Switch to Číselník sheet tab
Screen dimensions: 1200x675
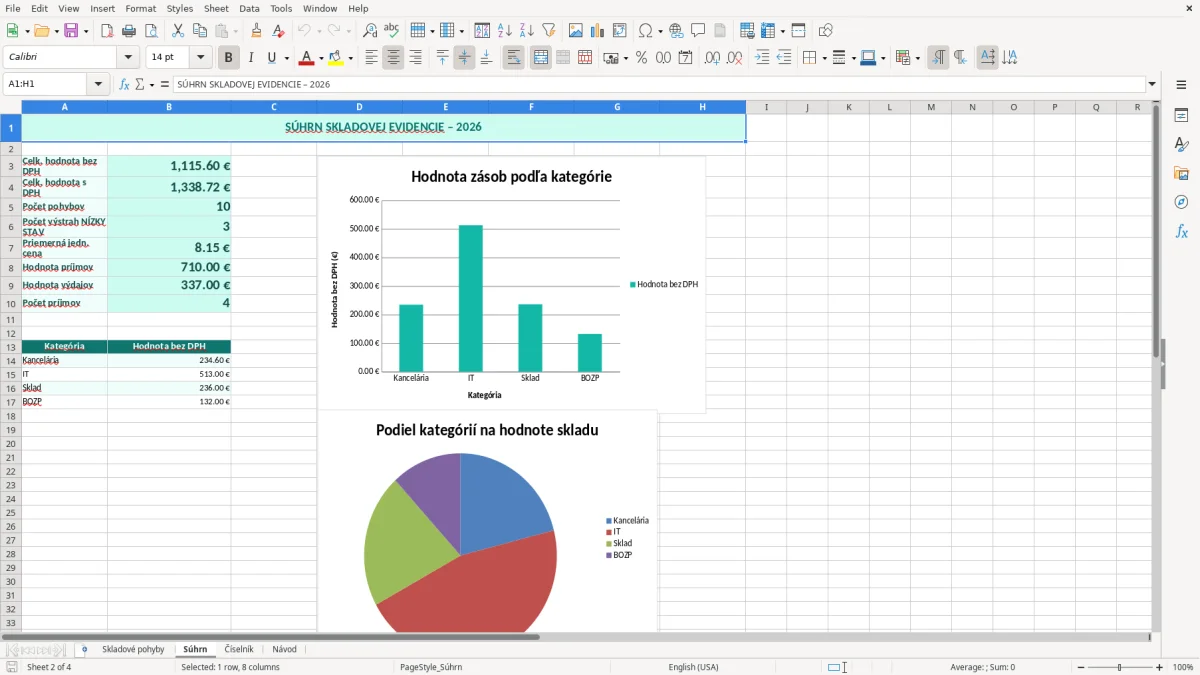pyautogui.click(x=239, y=649)
